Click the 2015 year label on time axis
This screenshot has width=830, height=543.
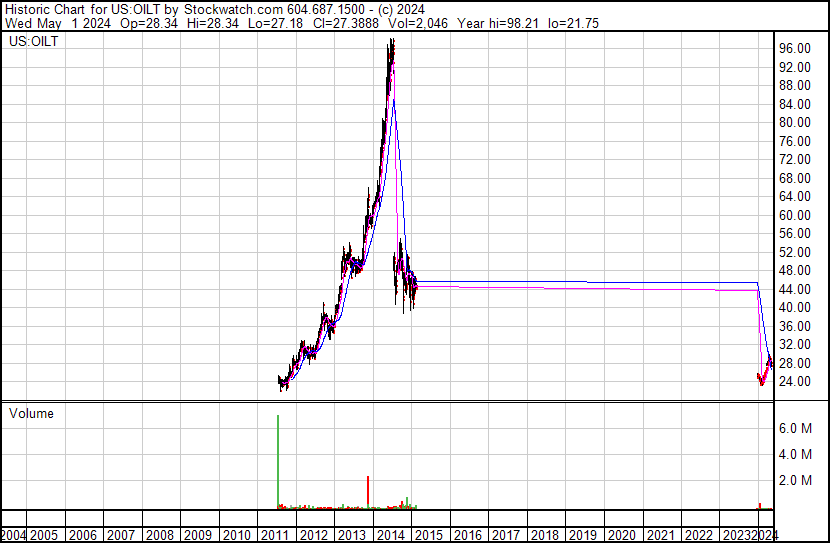[429, 536]
